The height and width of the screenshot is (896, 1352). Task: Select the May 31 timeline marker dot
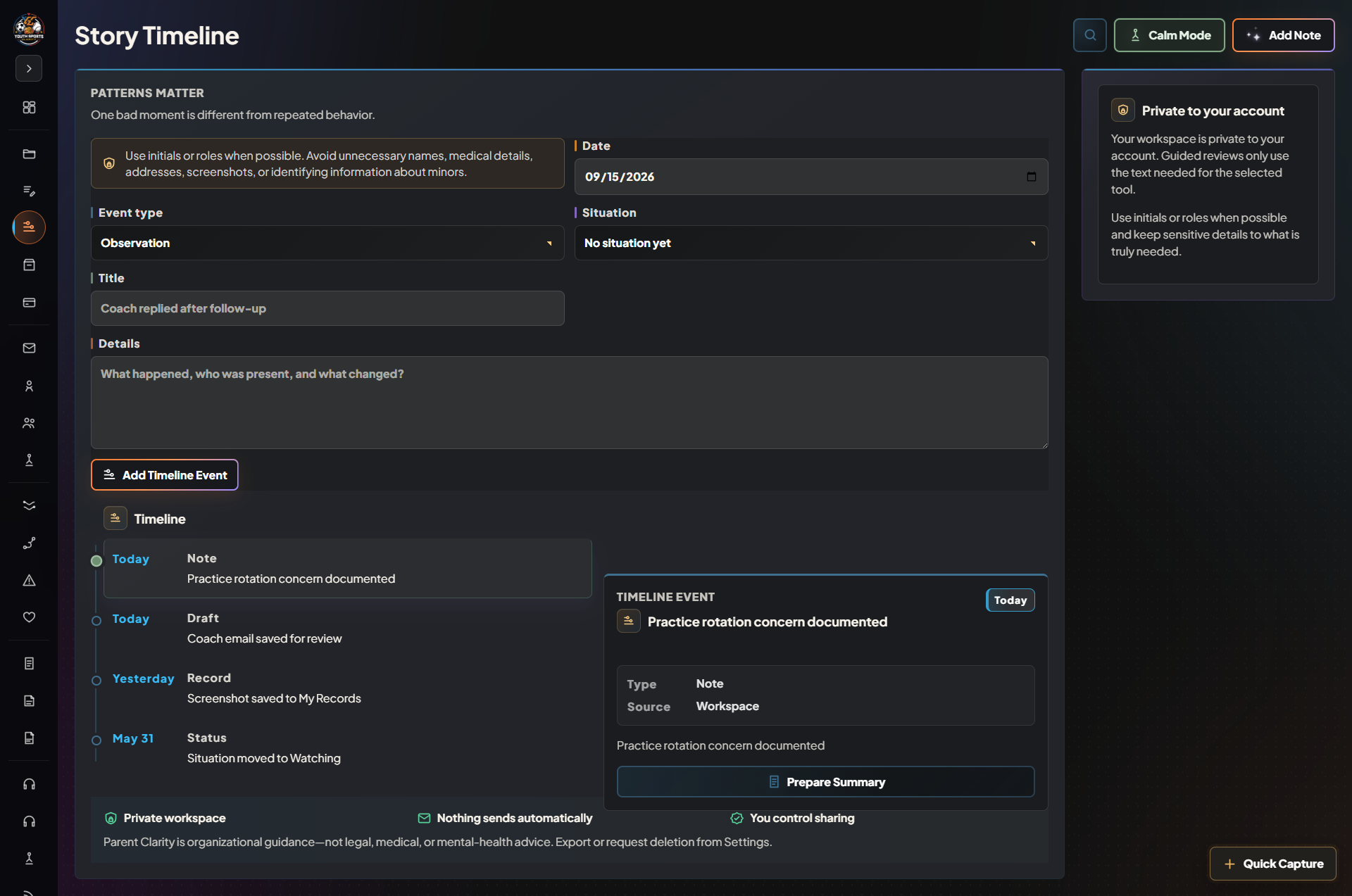point(96,740)
